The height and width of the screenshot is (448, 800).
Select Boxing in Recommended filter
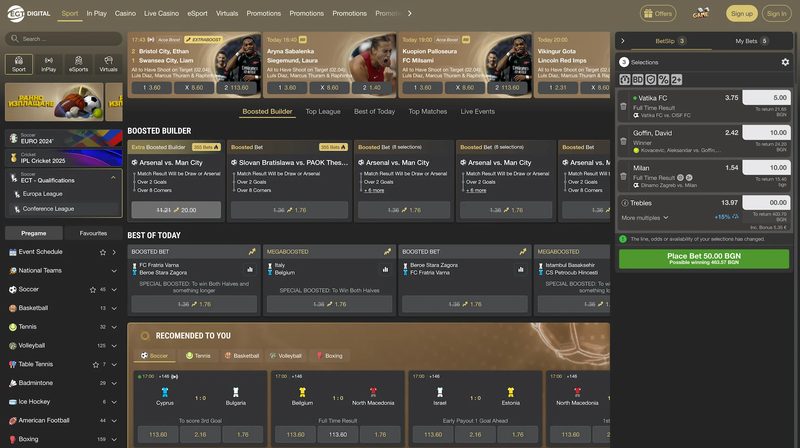click(x=329, y=356)
